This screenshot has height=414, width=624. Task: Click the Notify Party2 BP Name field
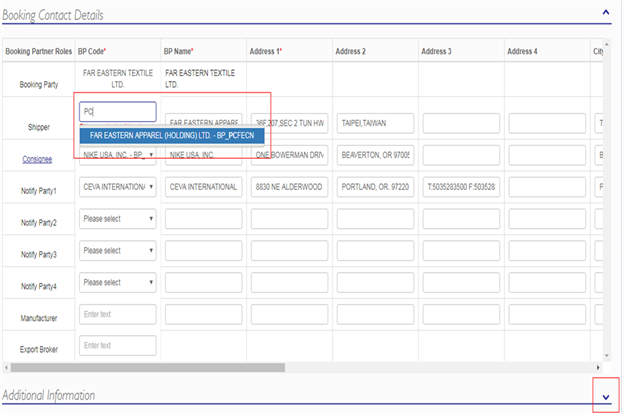(203, 218)
